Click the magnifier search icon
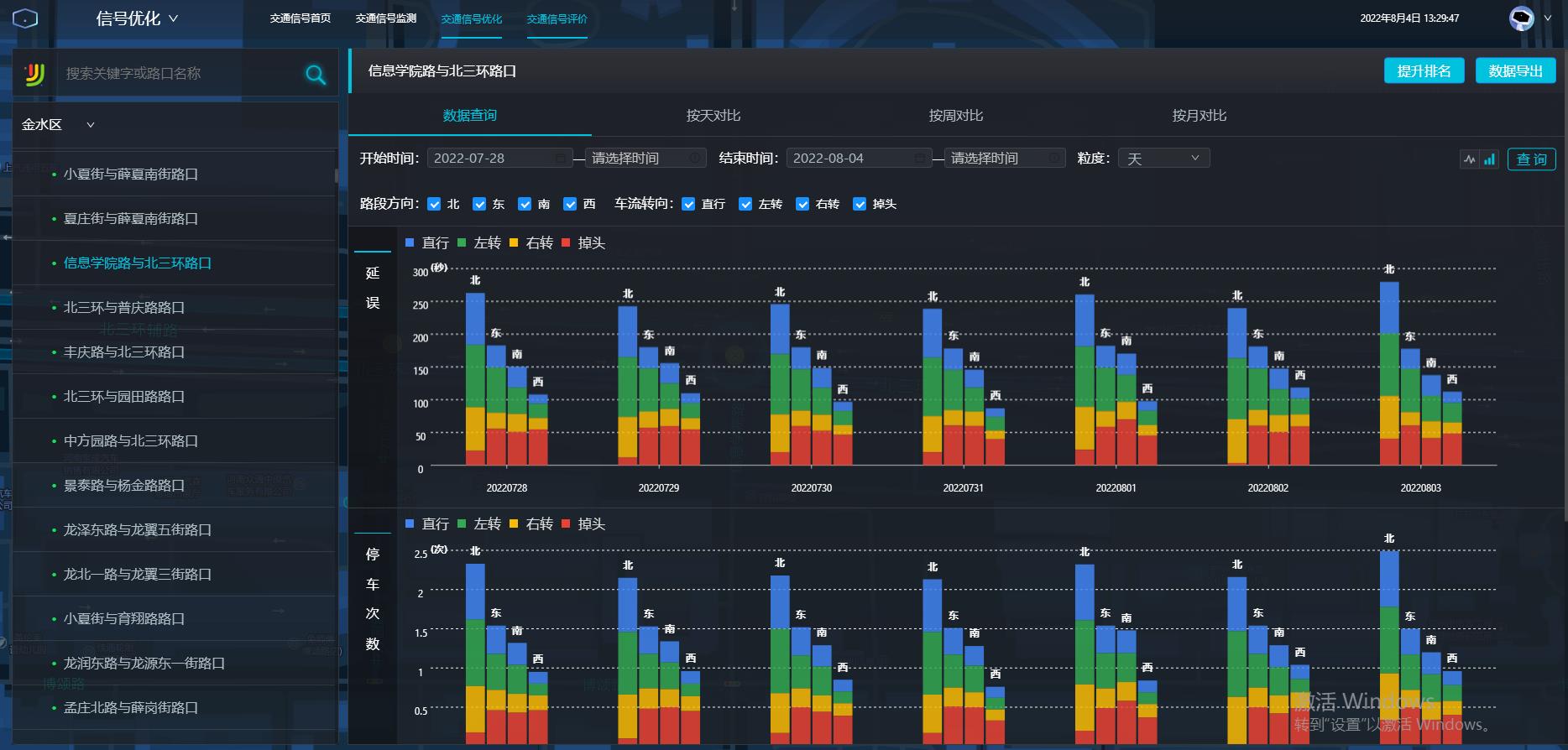The image size is (1568, 750). pos(316,75)
